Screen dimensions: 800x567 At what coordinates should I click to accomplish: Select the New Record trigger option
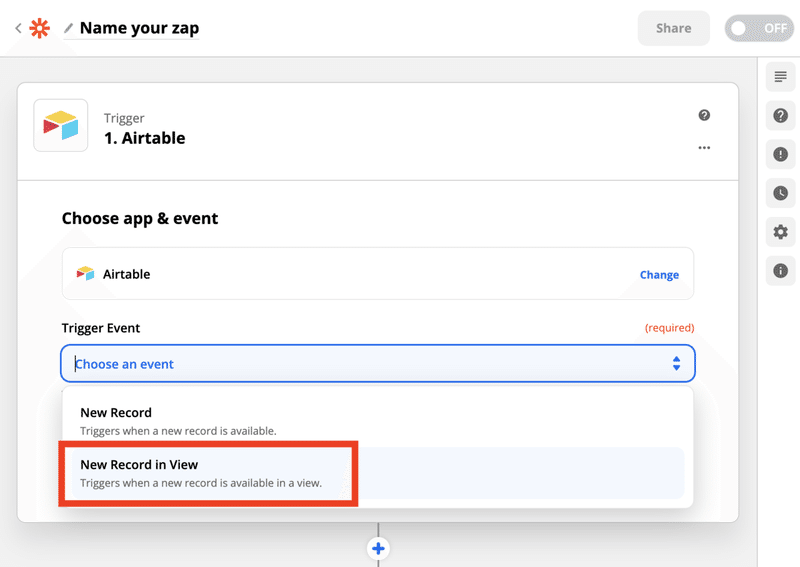(378, 421)
